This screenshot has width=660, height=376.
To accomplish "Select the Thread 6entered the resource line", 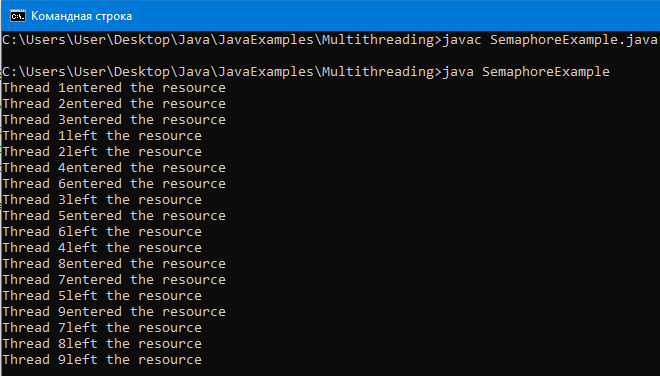I will 114,184.
